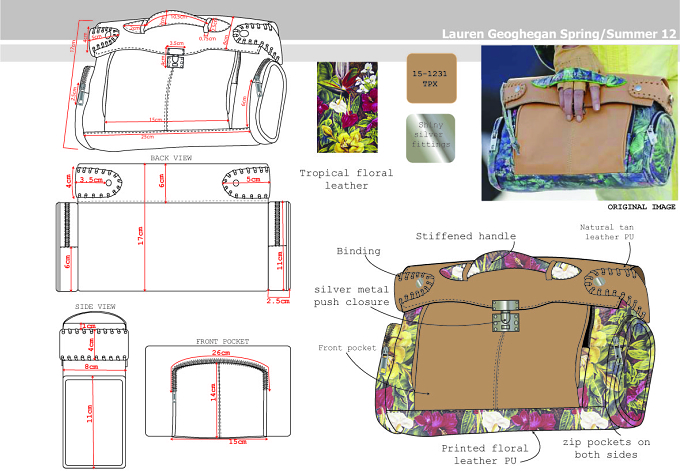Image resolution: width=680 pixels, height=471 pixels.
Task: Click the 3.5cm measurement in back view
Action: (91, 179)
